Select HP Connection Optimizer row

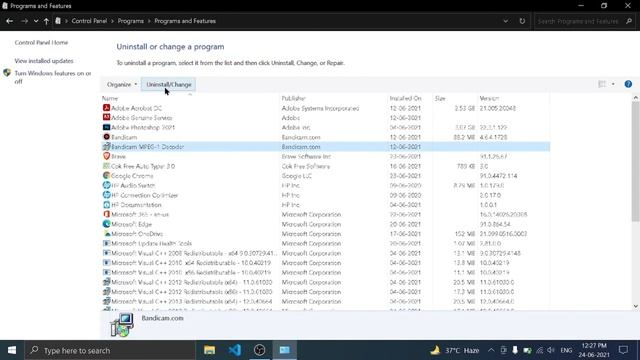tap(325, 195)
